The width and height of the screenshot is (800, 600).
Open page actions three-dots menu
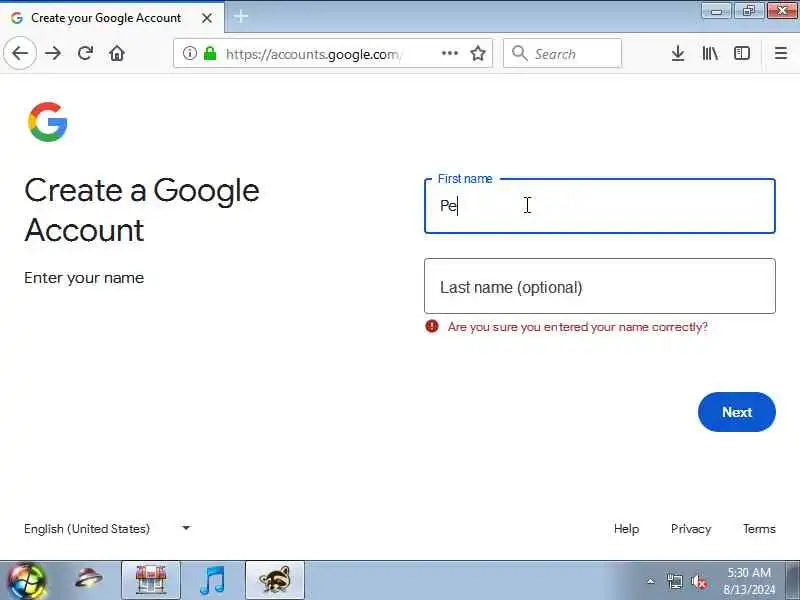point(449,53)
